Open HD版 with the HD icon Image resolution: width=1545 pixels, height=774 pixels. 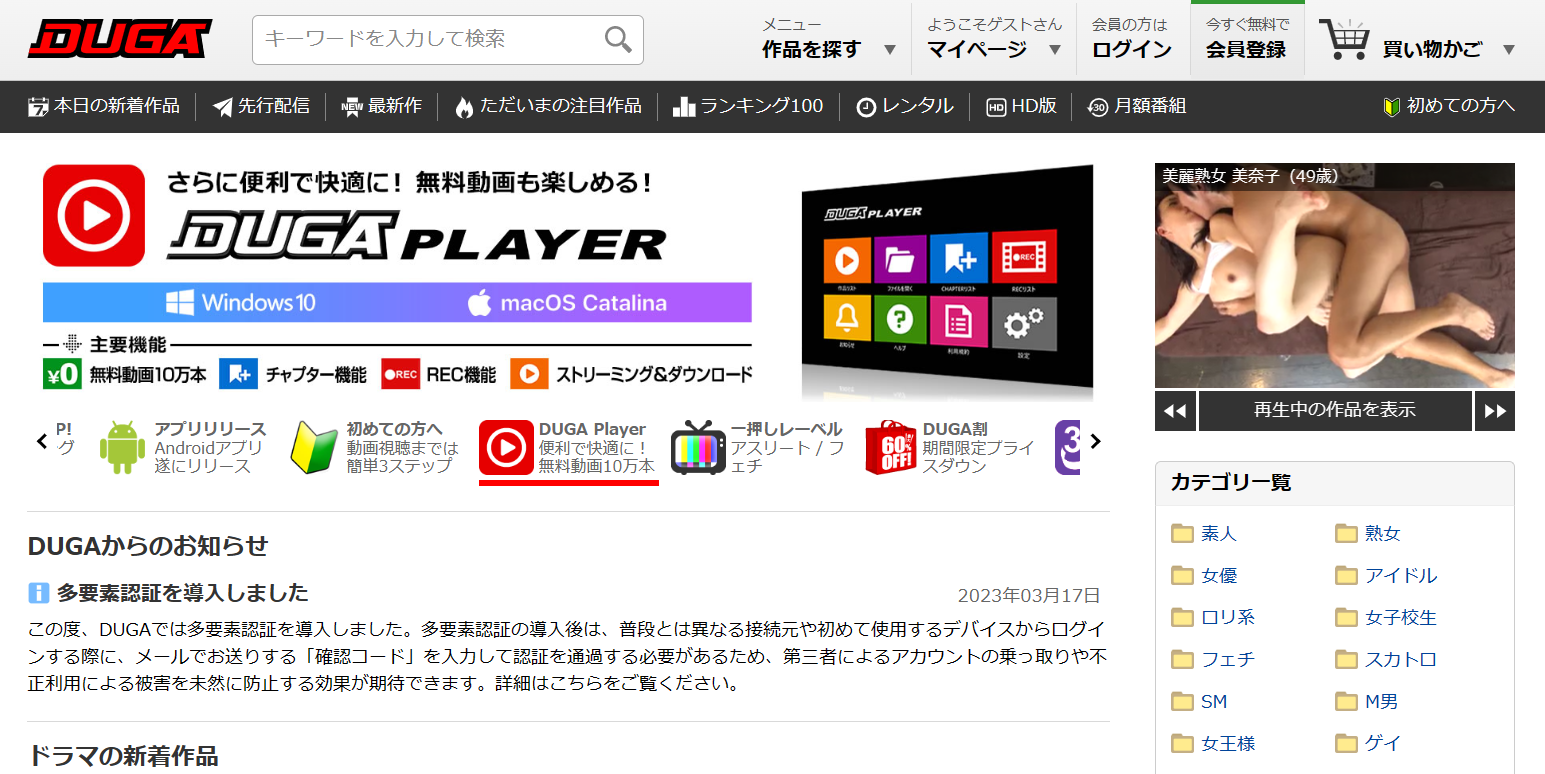(x=1021, y=106)
